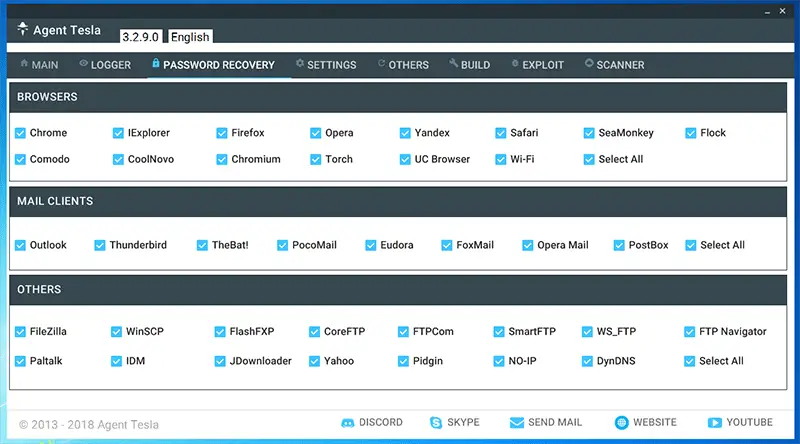Uncheck the Chromium checkbox

pyautogui.click(x=221, y=160)
